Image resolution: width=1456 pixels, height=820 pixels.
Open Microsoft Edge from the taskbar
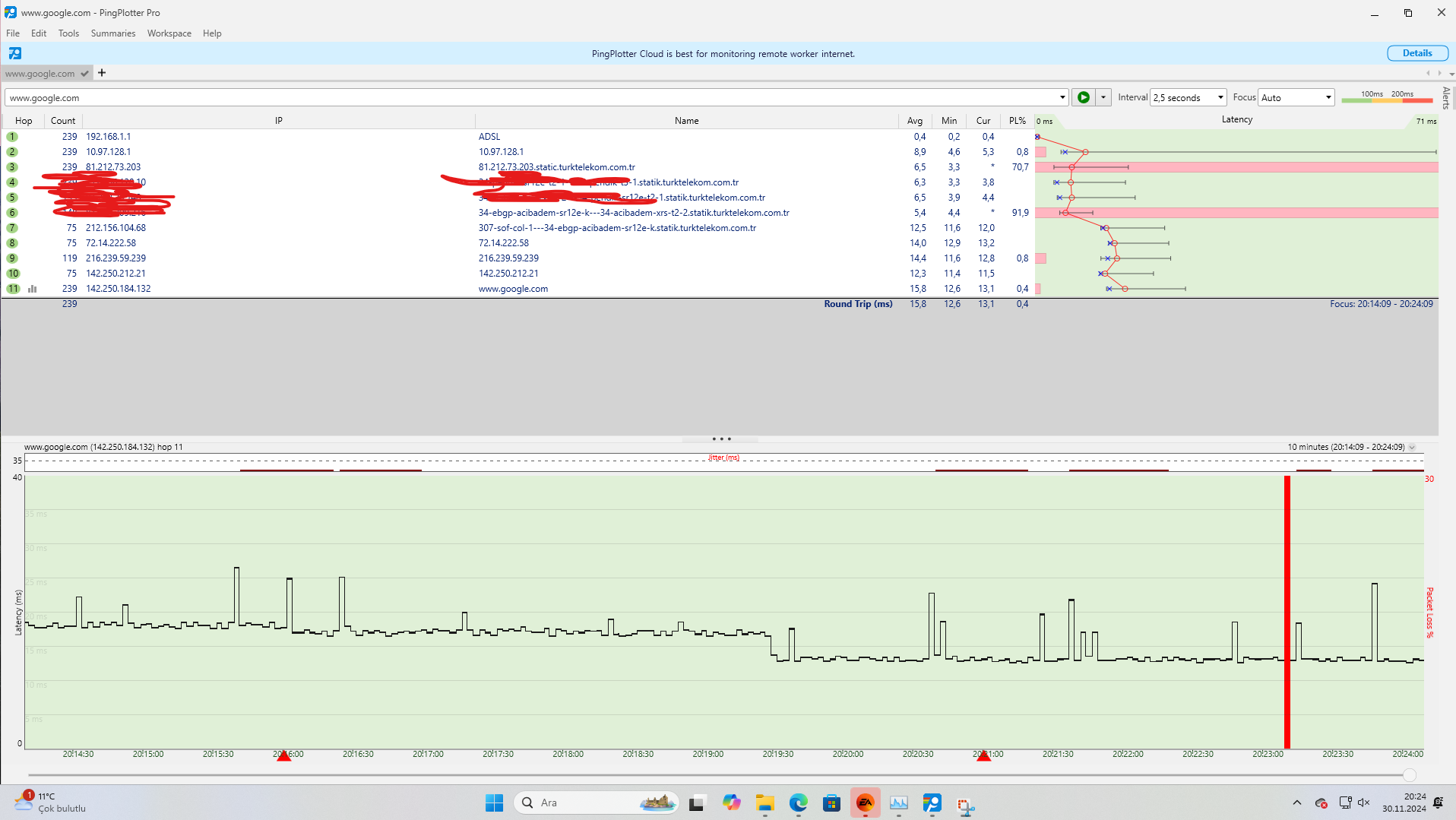798,803
